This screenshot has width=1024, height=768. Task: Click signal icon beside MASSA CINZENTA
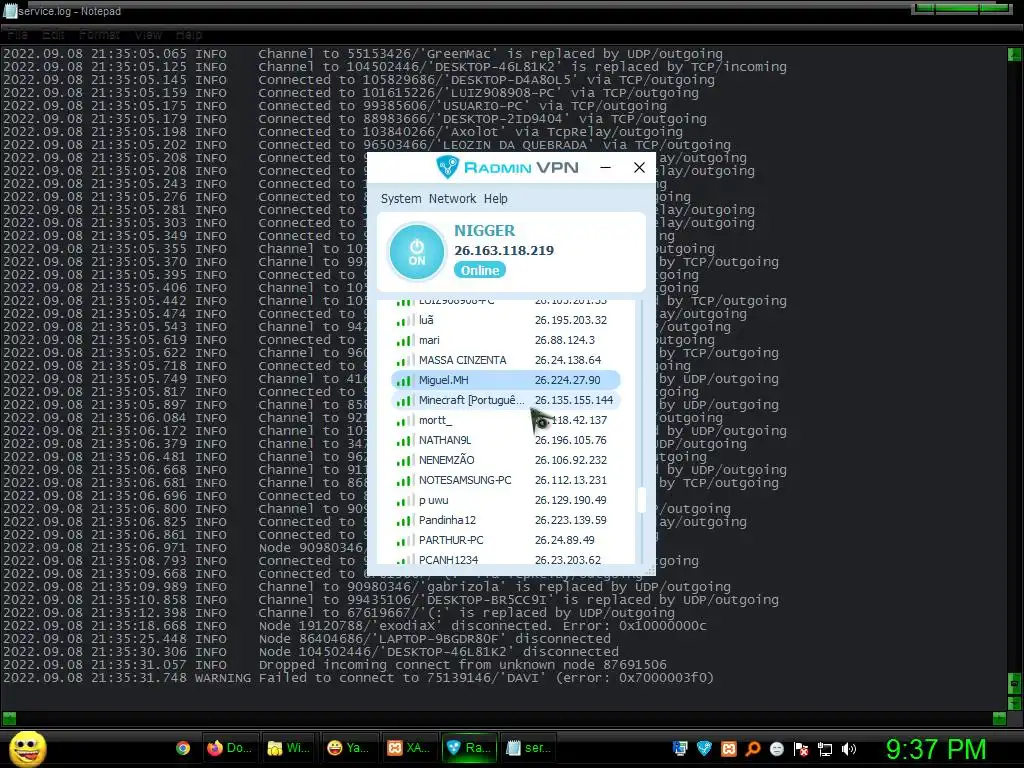click(x=404, y=360)
